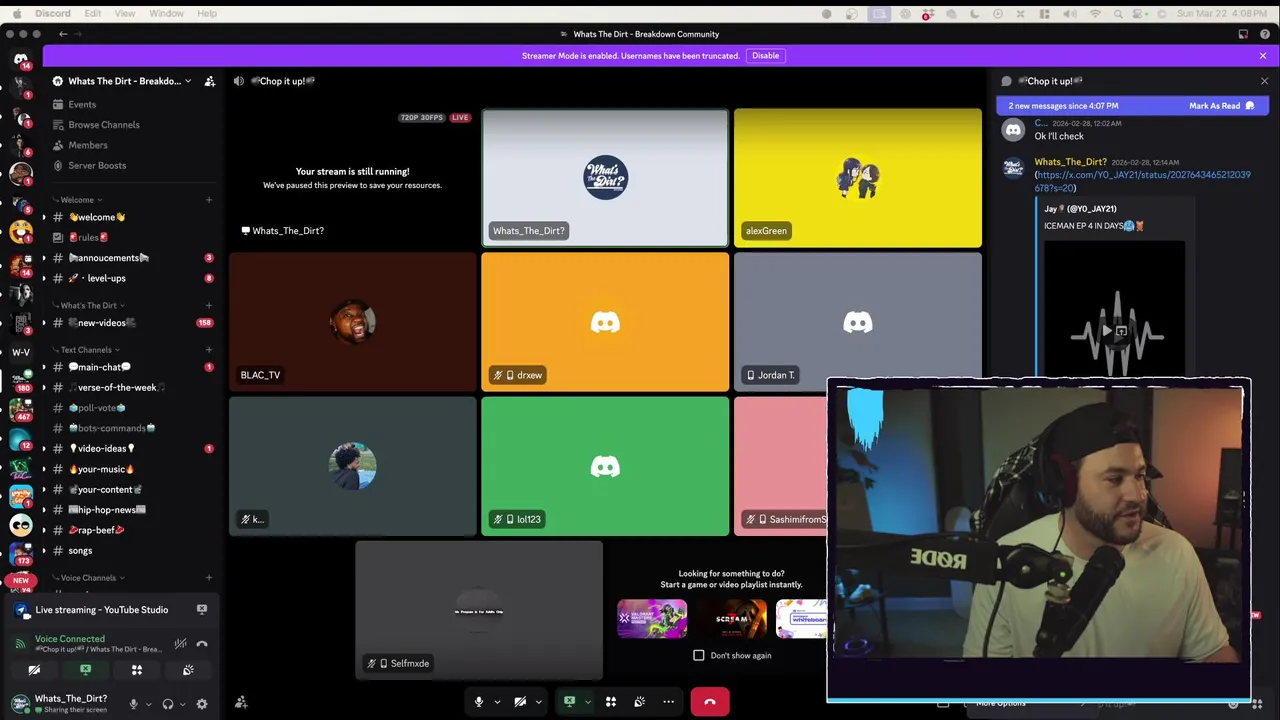Screen dimensions: 1280x720
Task: Invite friends to the voice channel
Action: tap(241, 702)
